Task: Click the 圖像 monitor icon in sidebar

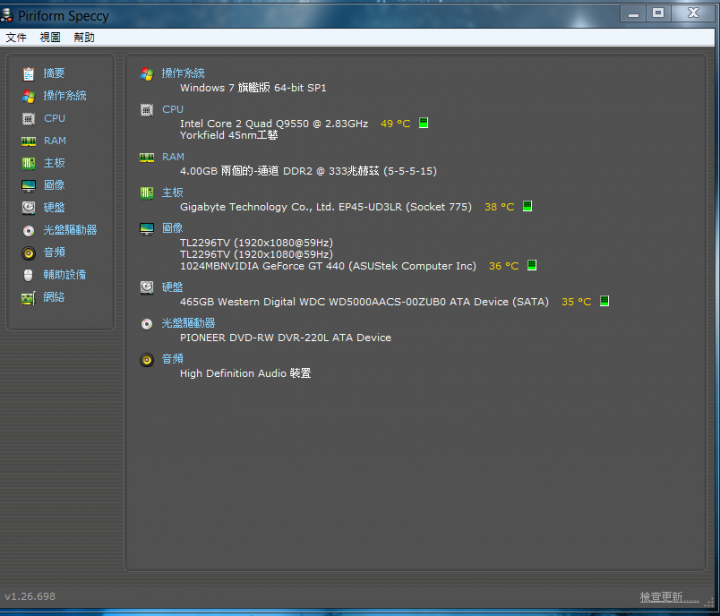Action: click(28, 185)
